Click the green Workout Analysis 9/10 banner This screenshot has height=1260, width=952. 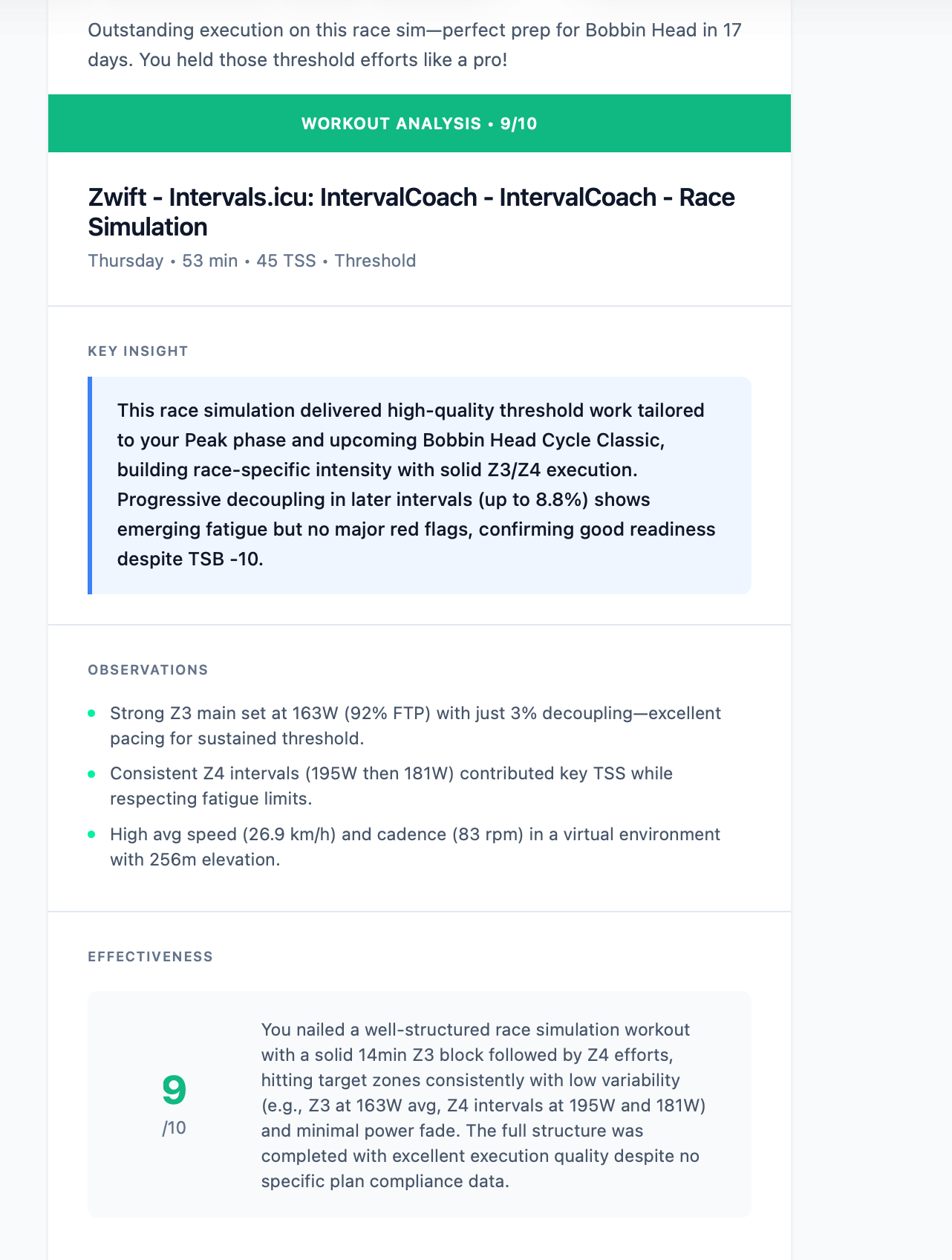click(419, 123)
